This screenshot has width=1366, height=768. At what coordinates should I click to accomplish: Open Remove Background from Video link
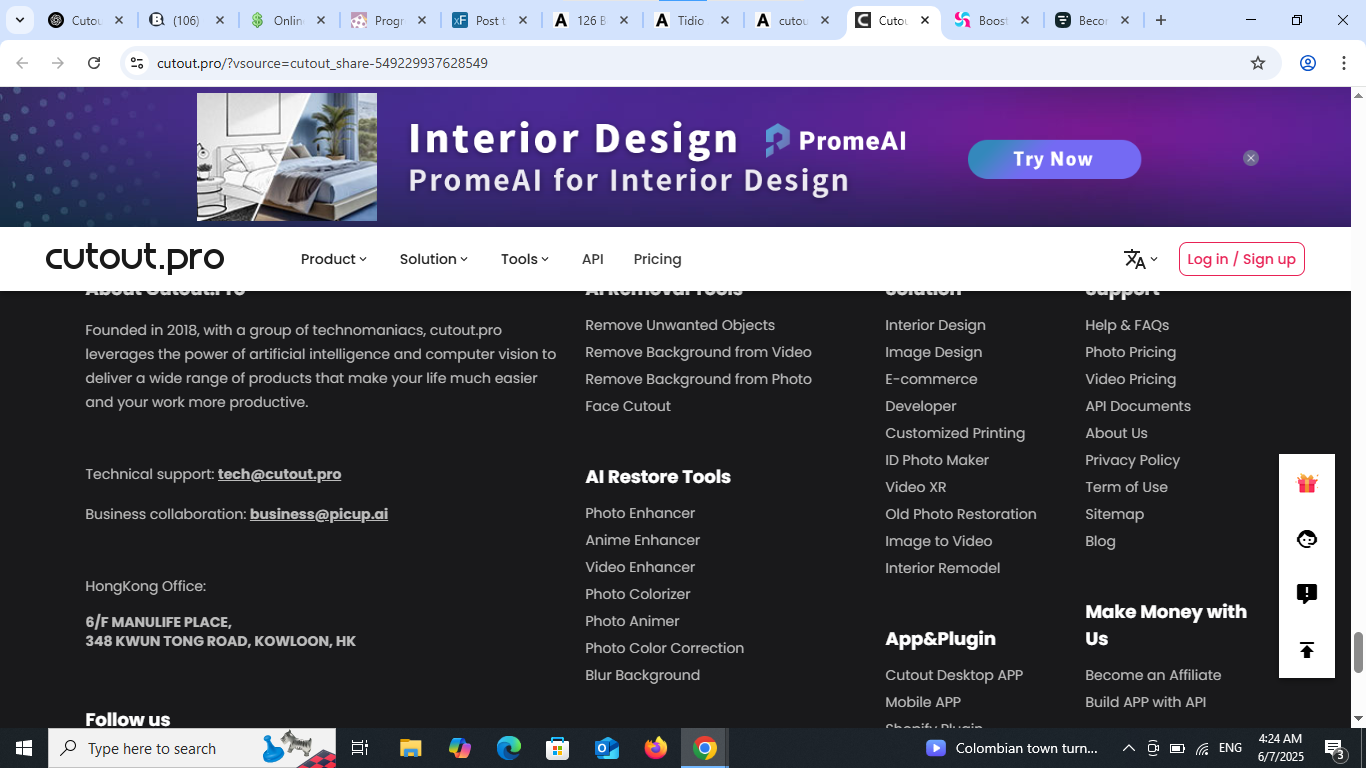(x=698, y=352)
